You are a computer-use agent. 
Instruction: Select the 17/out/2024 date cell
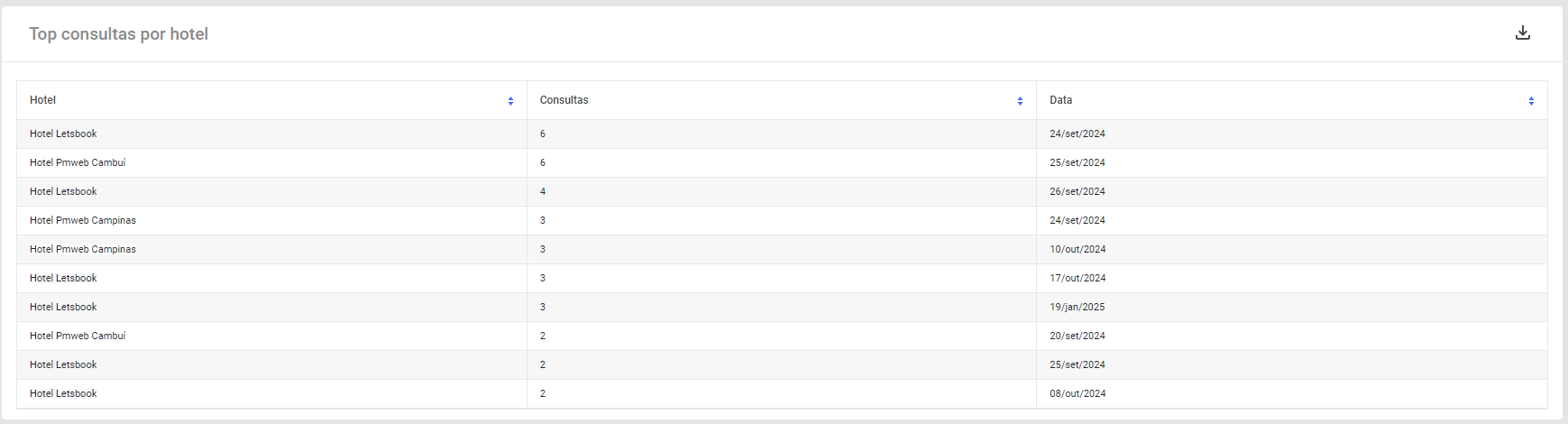pos(1077,278)
